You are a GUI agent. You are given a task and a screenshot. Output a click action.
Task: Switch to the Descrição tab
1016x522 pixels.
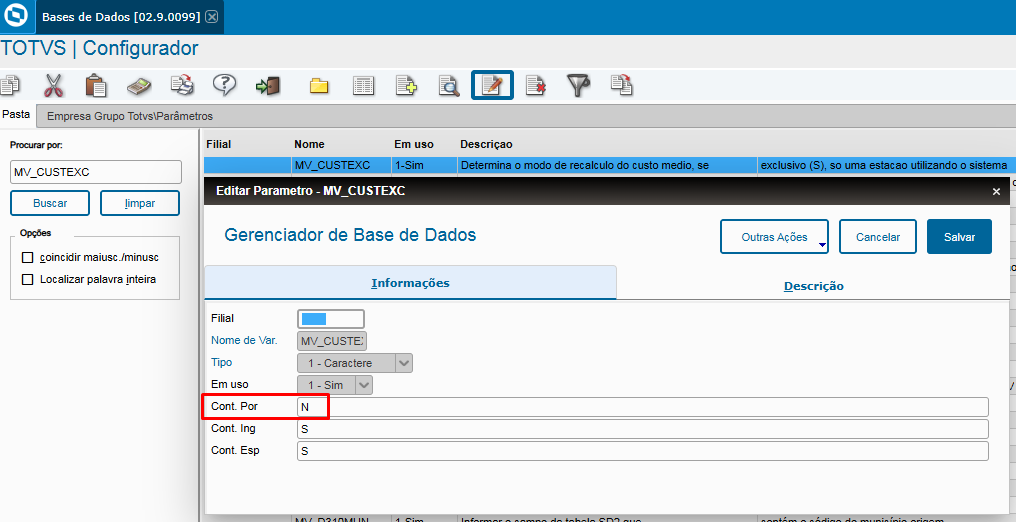(814, 286)
